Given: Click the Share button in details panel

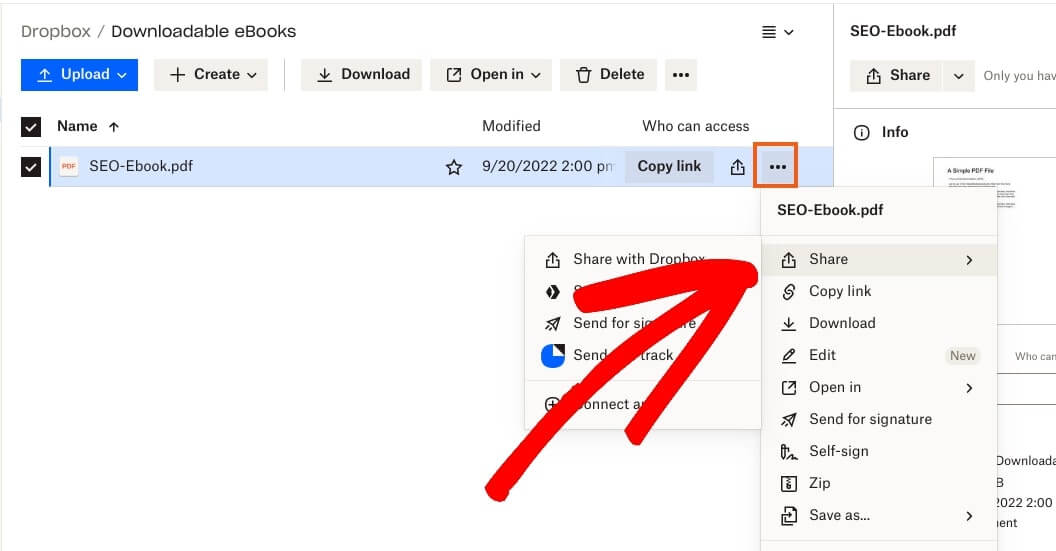Looking at the screenshot, I should [x=898, y=75].
